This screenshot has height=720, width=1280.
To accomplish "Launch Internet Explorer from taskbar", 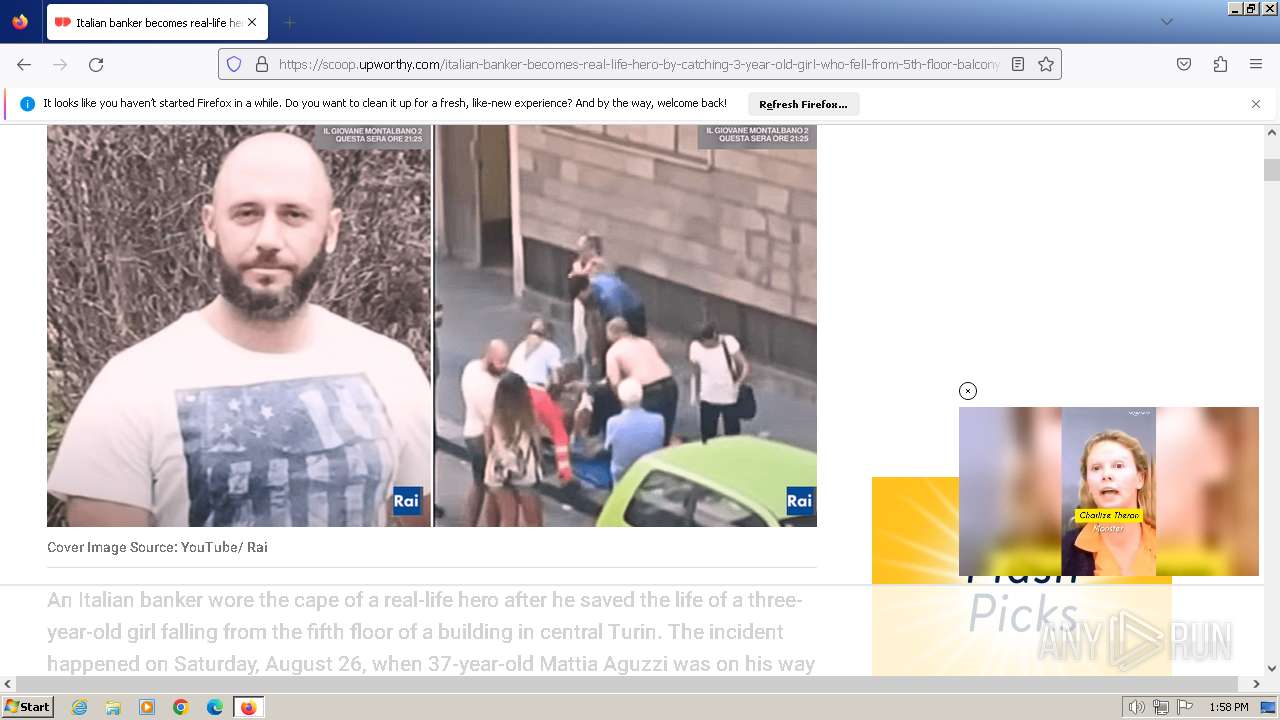I will pyautogui.click(x=79, y=707).
